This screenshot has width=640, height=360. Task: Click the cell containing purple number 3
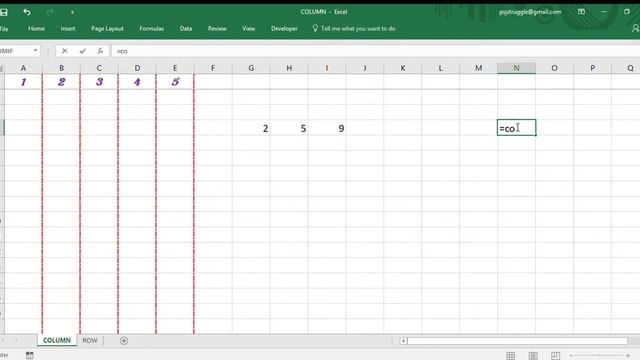coord(99,82)
